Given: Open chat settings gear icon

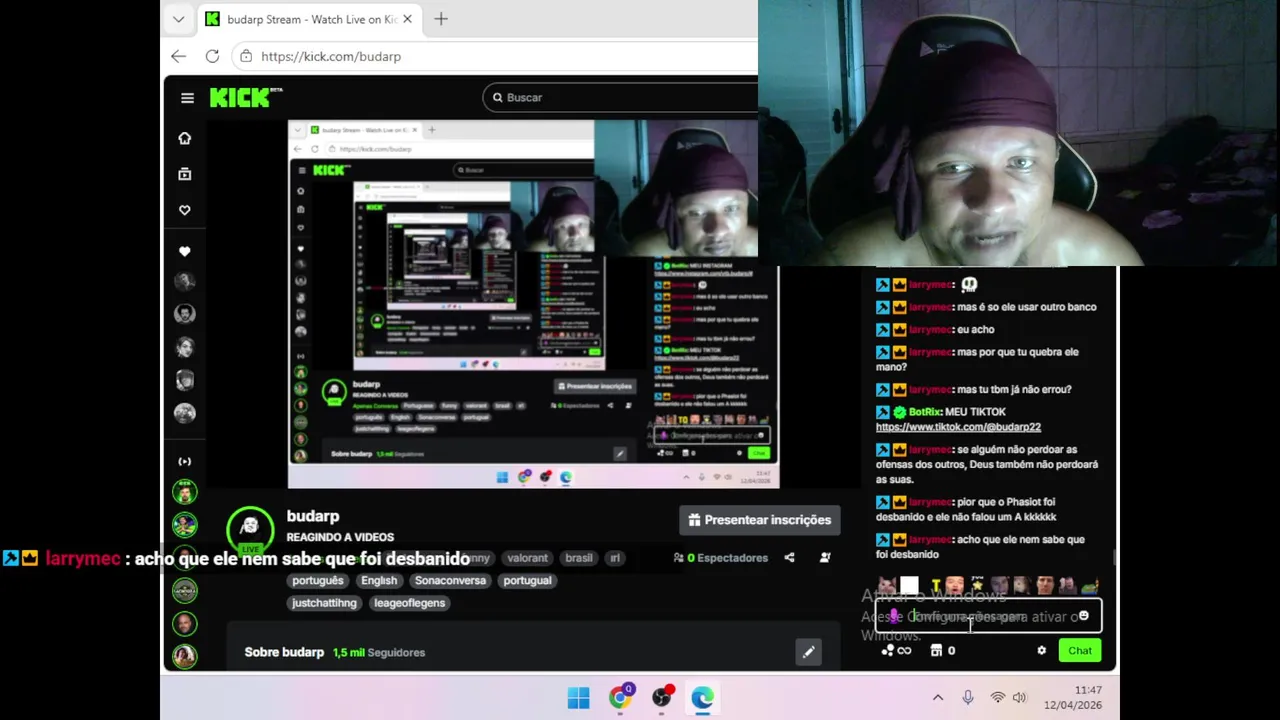Looking at the screenshot, I should point(1041,650).
